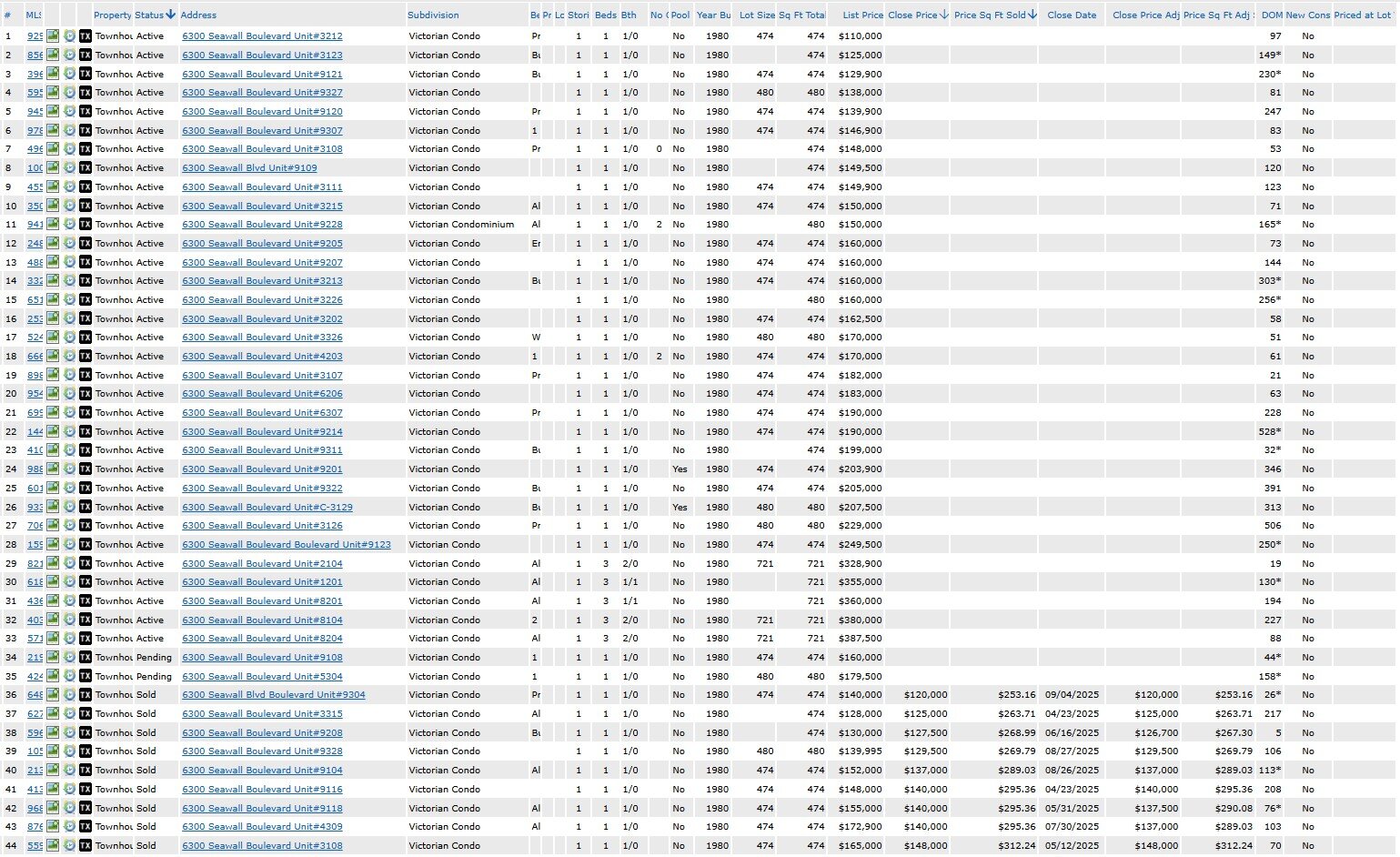Click the Close Price sort arrow
The height and width of the screenshot is (857, 1400).
(x=944, y=15)
